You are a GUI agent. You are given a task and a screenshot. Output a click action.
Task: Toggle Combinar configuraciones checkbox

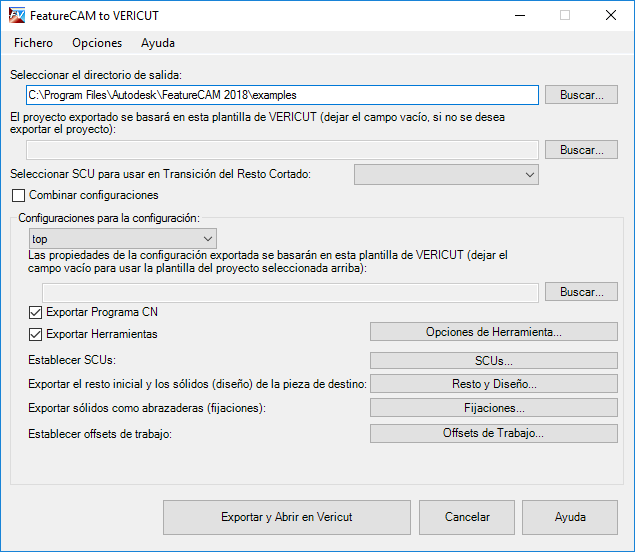coord(19,195)
